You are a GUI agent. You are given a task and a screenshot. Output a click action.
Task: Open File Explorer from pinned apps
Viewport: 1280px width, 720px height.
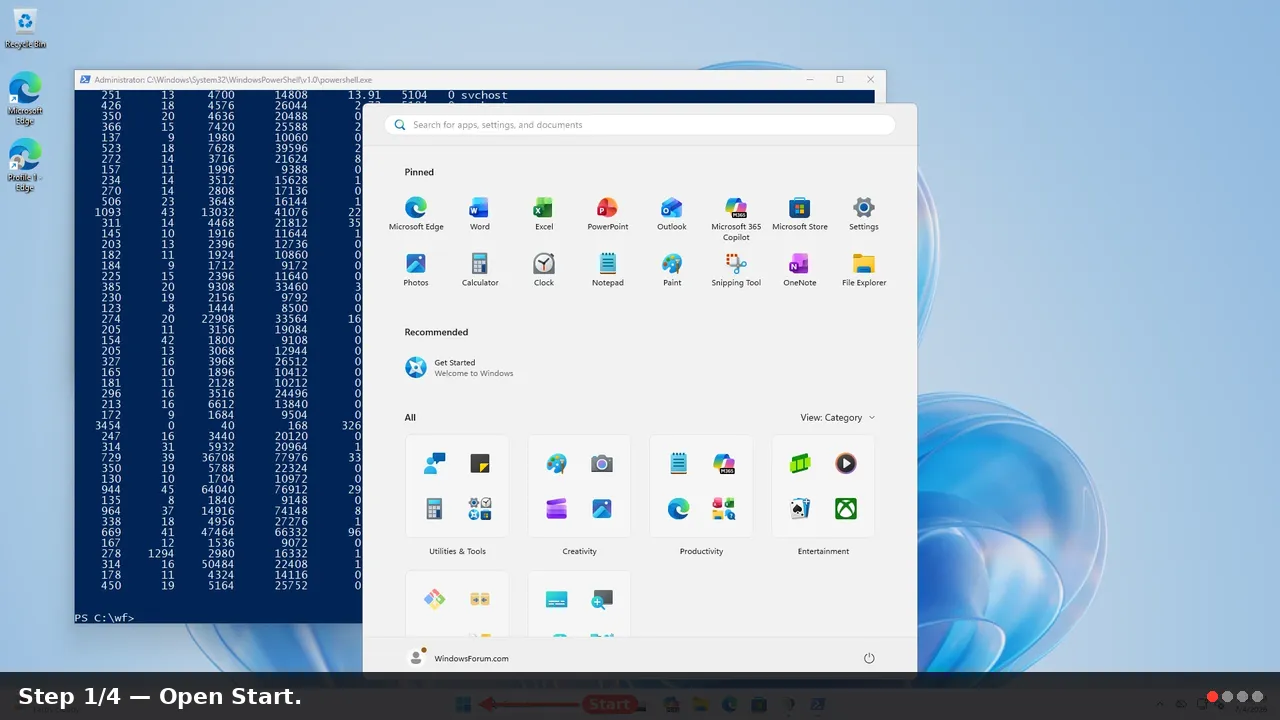pos(864,269)
